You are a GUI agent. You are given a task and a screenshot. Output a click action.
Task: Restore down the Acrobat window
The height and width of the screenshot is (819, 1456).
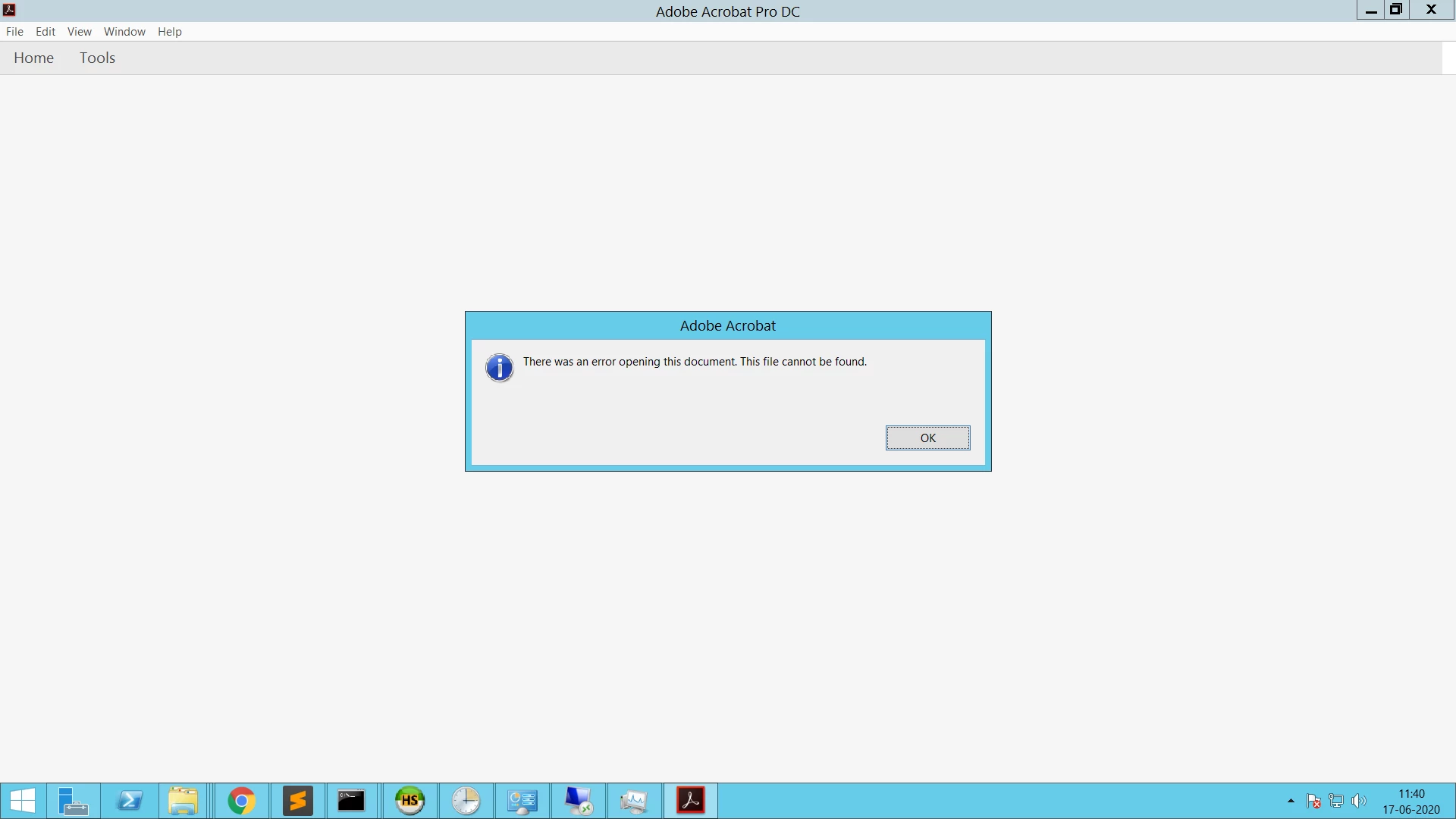point(1396,10)
